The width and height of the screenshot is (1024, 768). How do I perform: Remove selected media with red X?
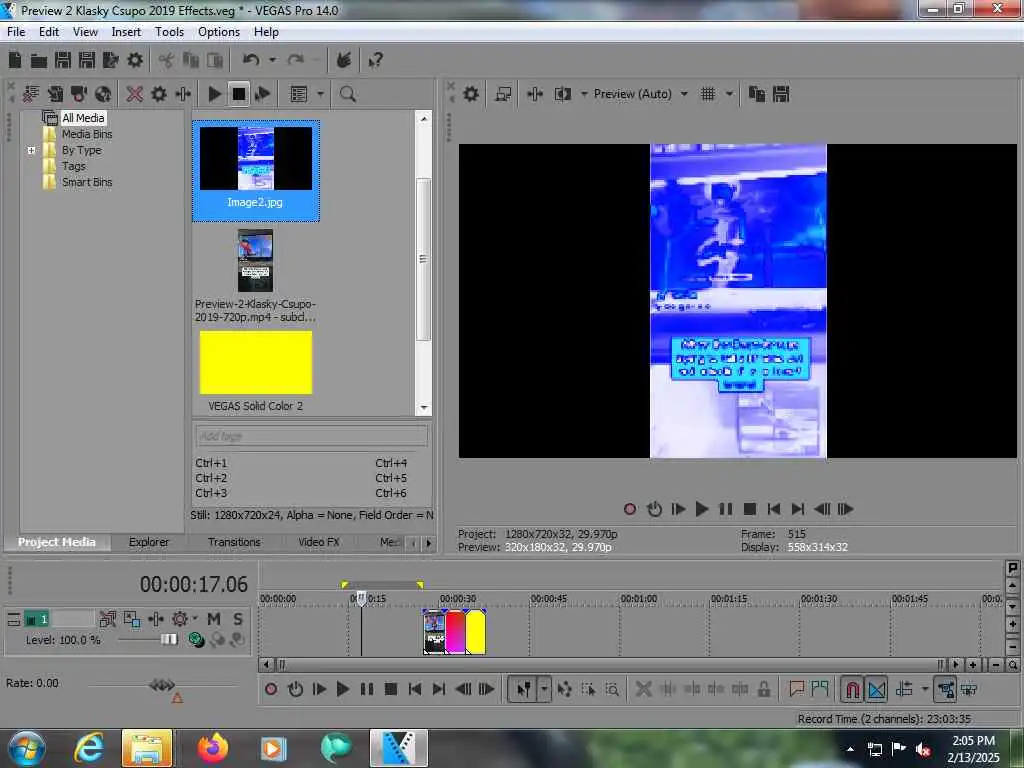pos(135,94)
